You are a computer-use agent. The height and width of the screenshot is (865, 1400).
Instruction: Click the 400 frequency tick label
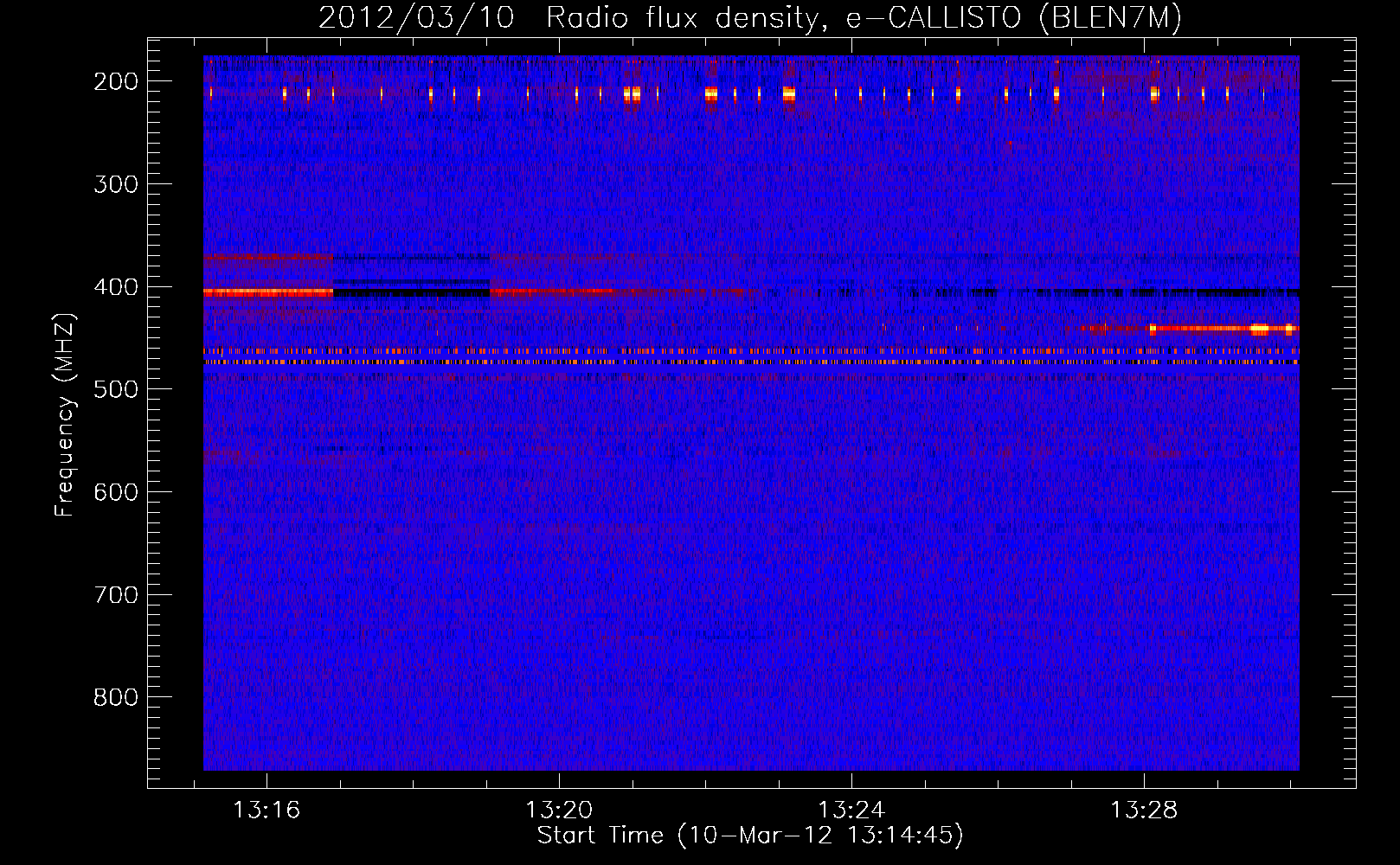tap(116, 287)
